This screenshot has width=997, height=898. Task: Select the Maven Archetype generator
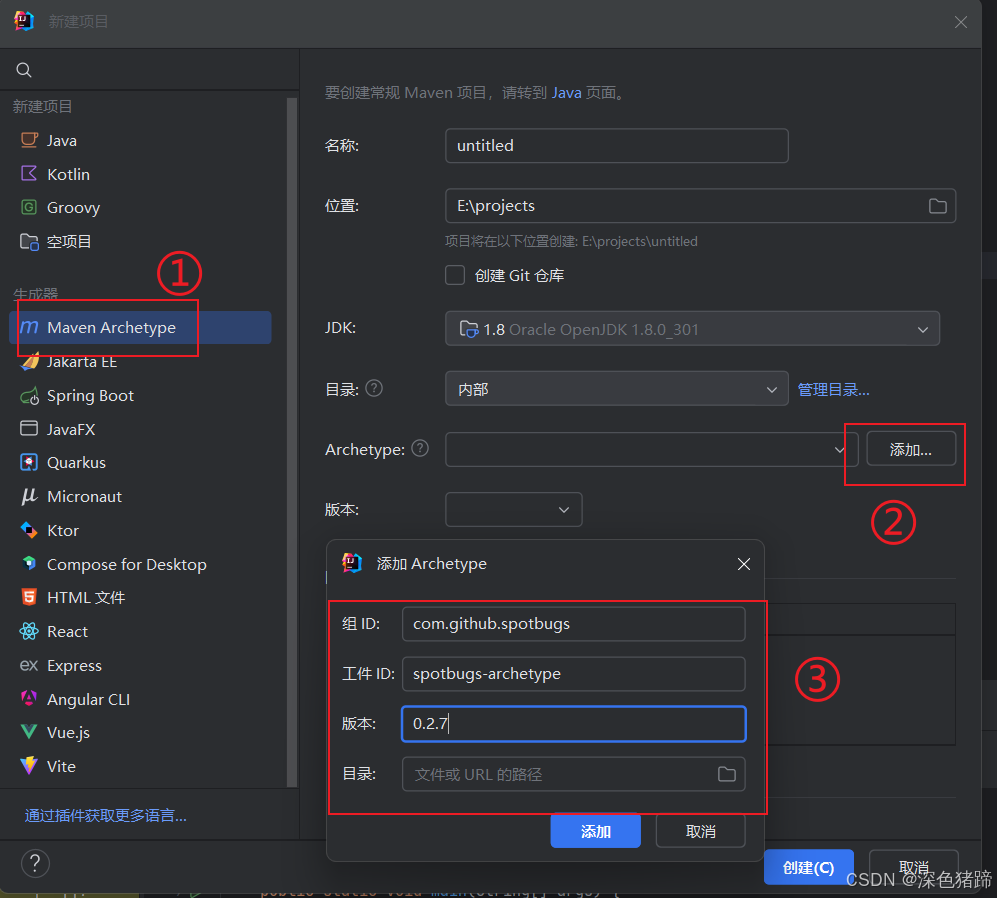pos(140,328)
